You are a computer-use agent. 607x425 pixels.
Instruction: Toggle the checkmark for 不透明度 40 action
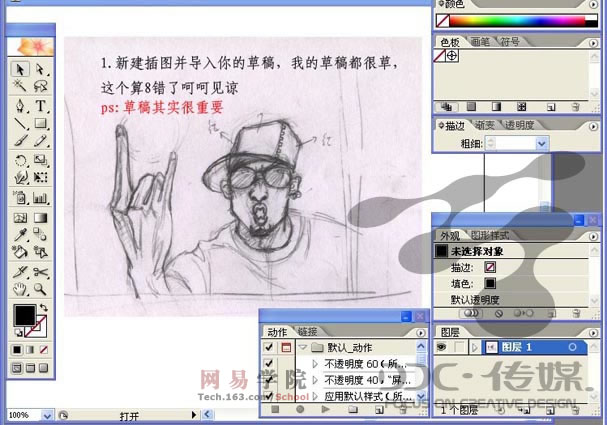(x=269, y=380)
